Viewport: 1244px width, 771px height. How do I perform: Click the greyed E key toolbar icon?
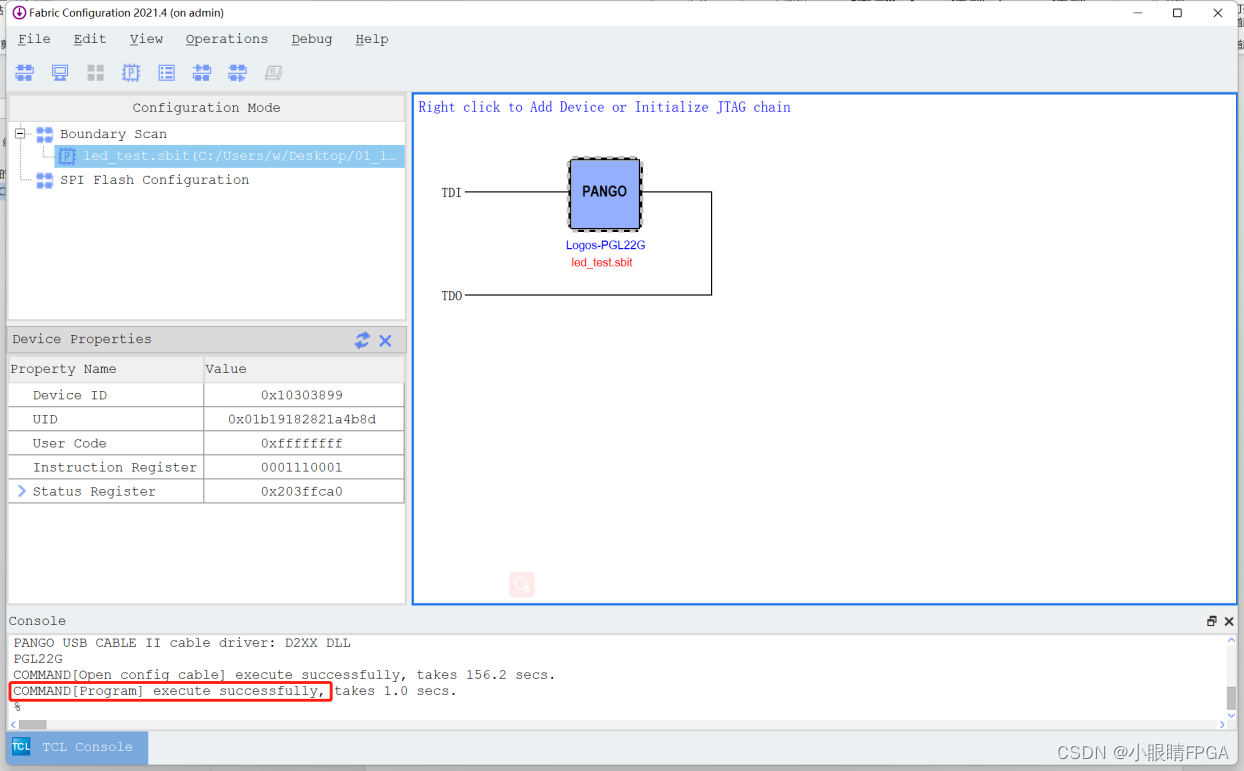click(273, 73)
